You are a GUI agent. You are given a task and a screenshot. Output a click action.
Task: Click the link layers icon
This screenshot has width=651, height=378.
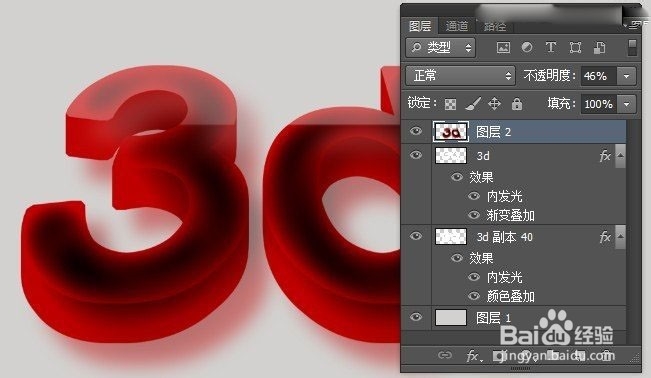(x=445, y=355)
